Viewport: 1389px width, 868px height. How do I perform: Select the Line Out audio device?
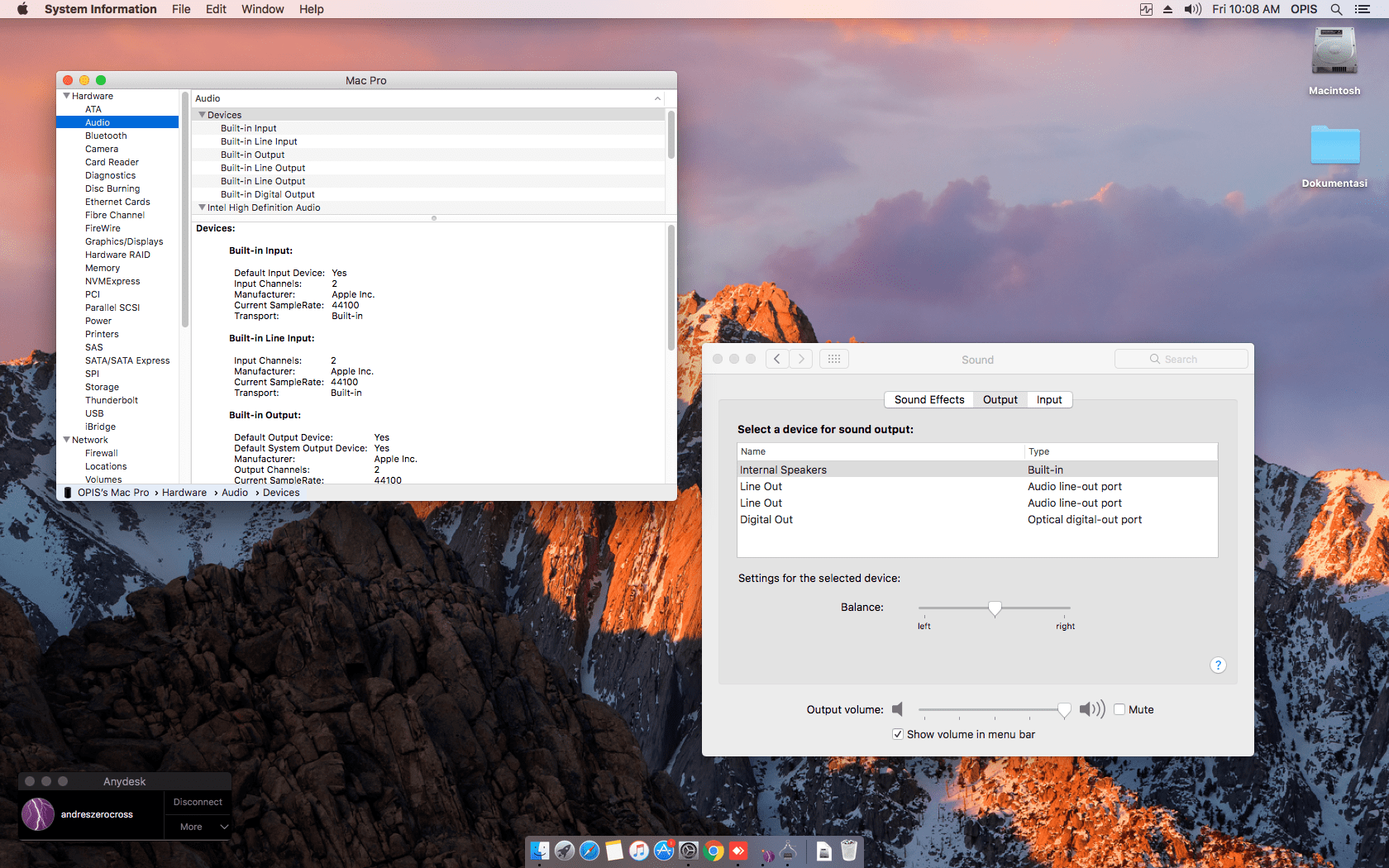click(x=761, y=486)
